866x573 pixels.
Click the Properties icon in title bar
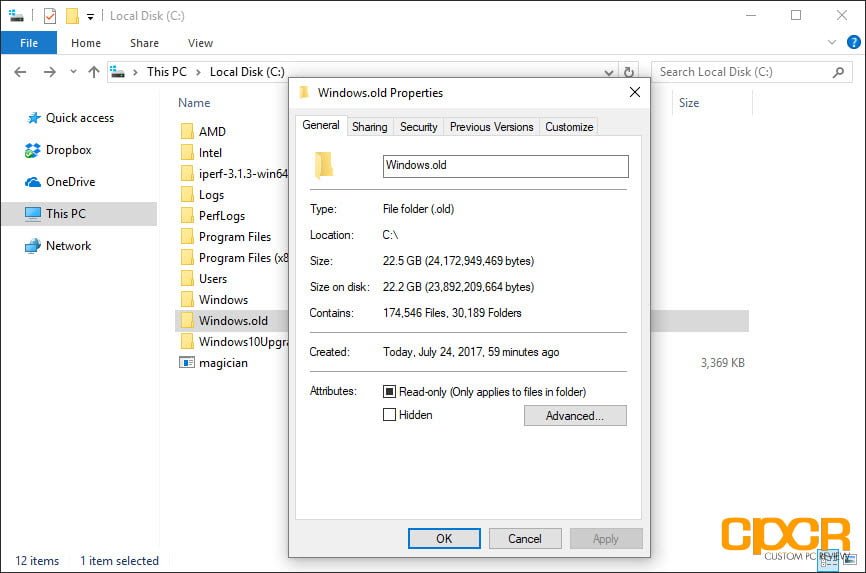pyautogui.click(x=50, y=16)
